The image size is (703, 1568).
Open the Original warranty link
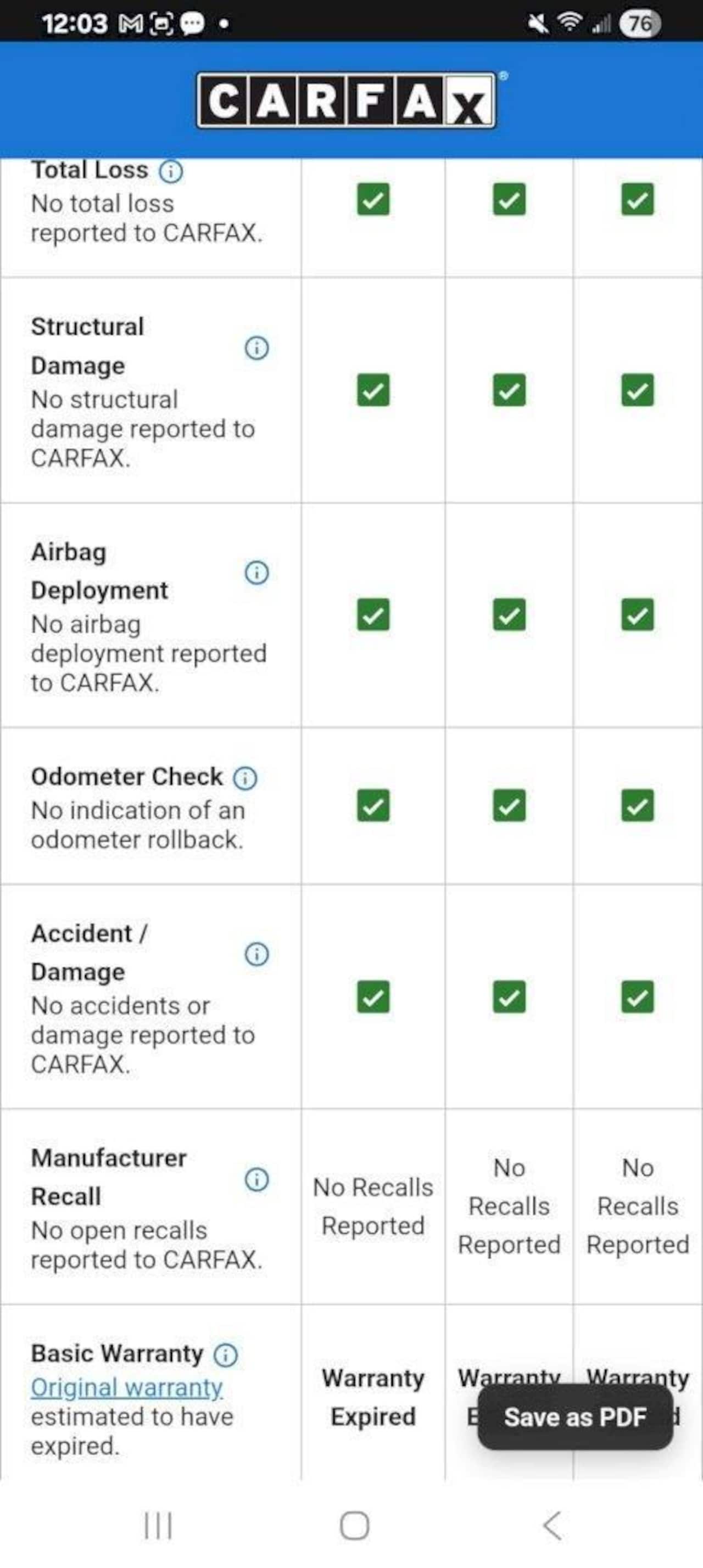pos(127,1387)
